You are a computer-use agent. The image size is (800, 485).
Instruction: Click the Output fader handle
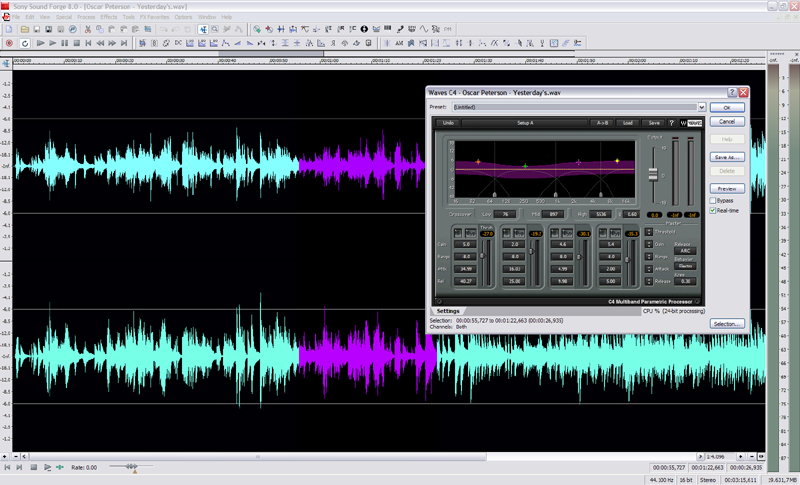tap(653, 174)
